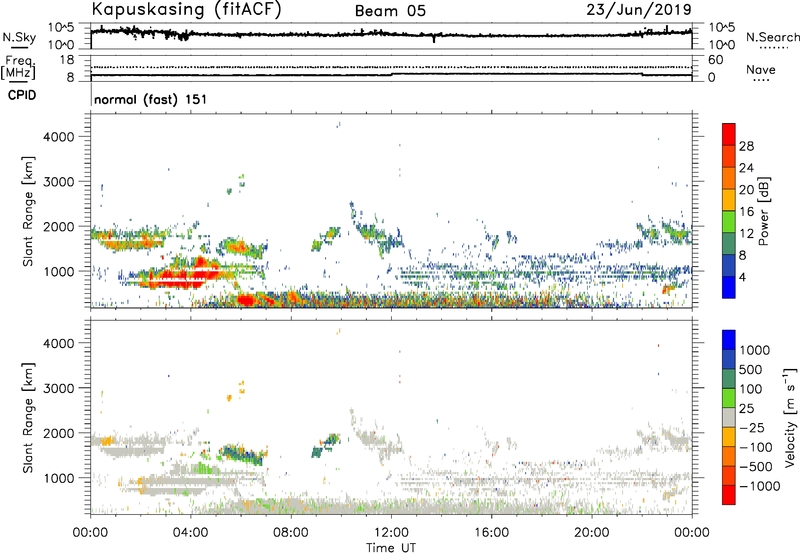800x554 pixels.
Task: Click the "Freq. [MHz]" axis label
Action: pos(18,67)
